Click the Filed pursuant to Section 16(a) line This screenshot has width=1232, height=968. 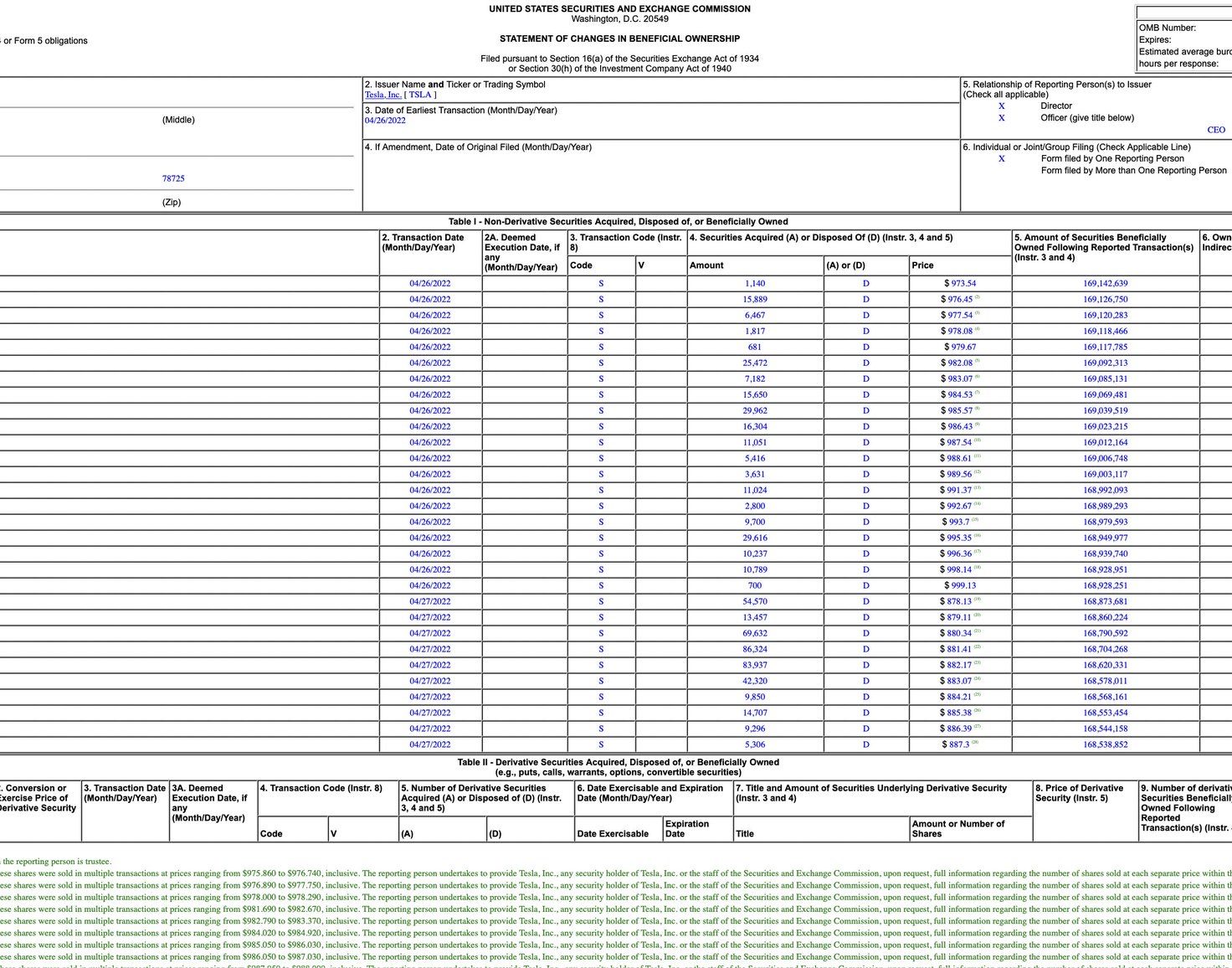pos(619,59)
